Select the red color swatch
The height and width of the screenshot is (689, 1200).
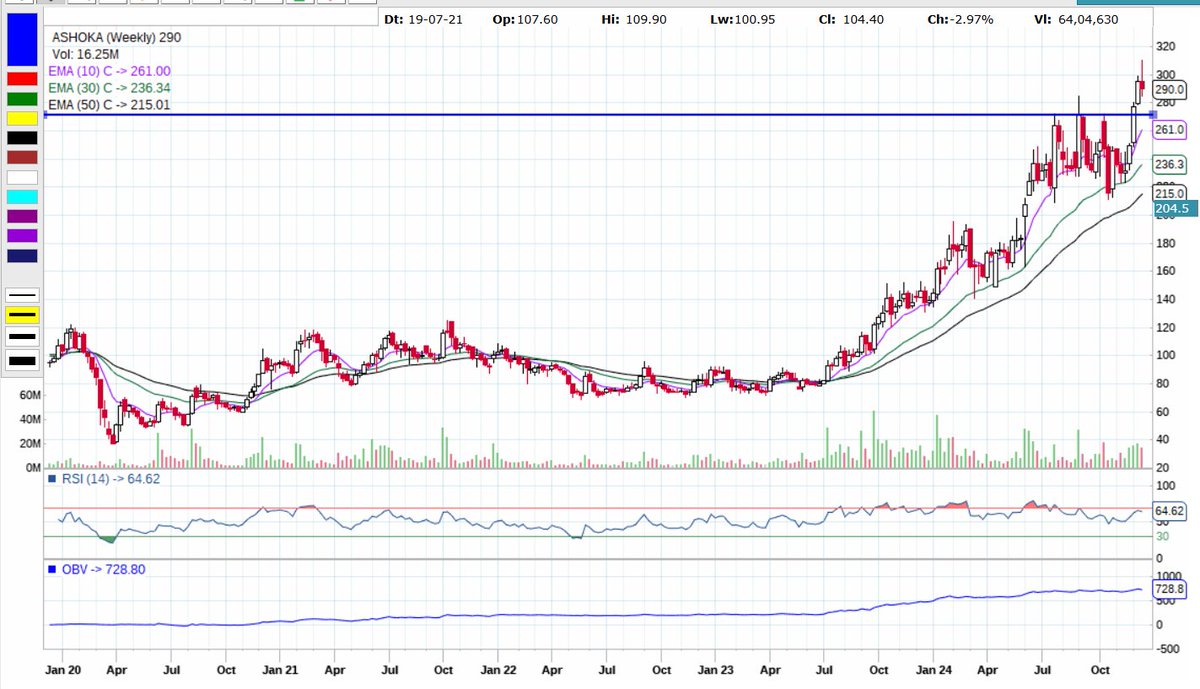tap(22, 79)
